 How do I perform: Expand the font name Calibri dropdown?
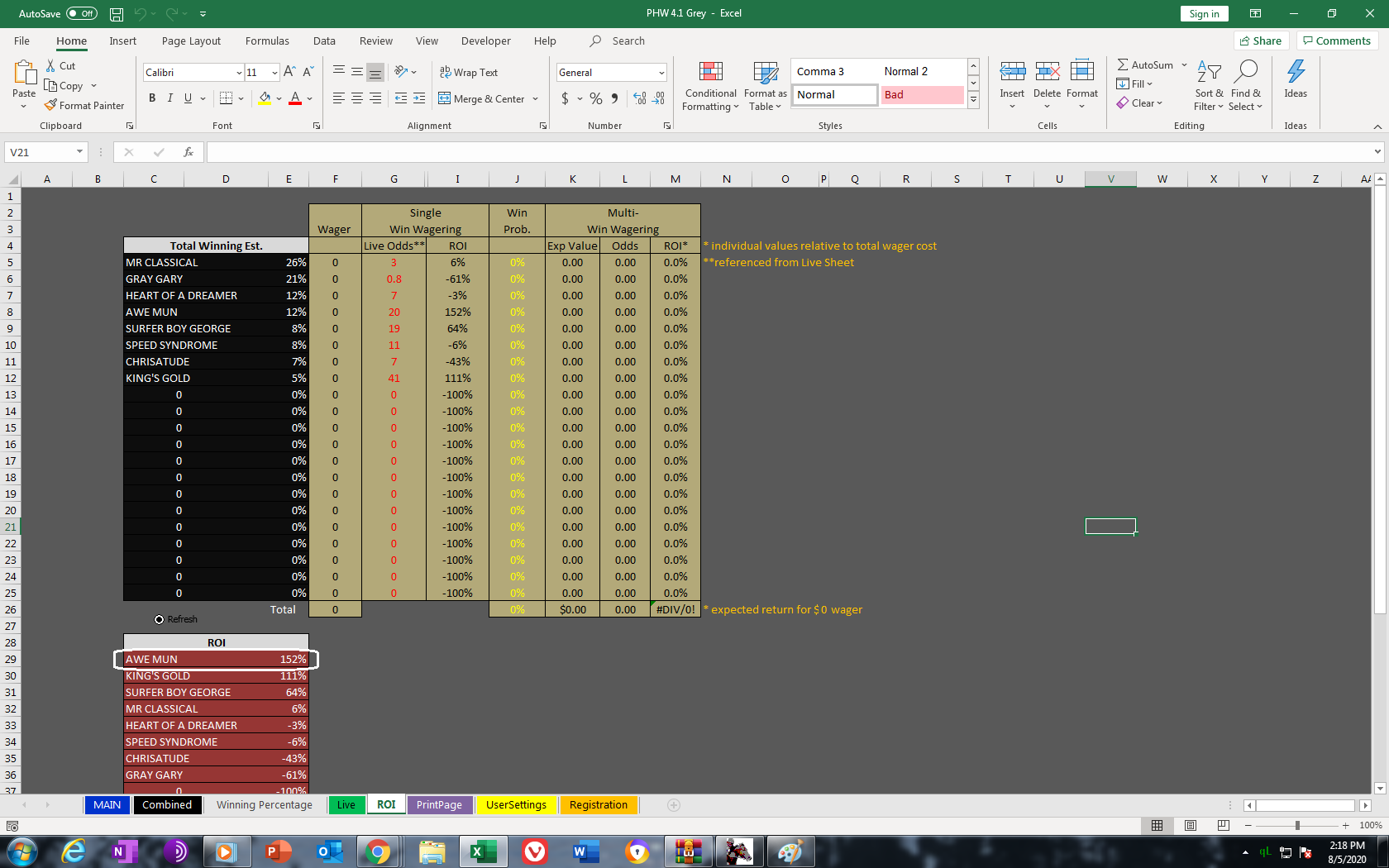tap(239, 73)
